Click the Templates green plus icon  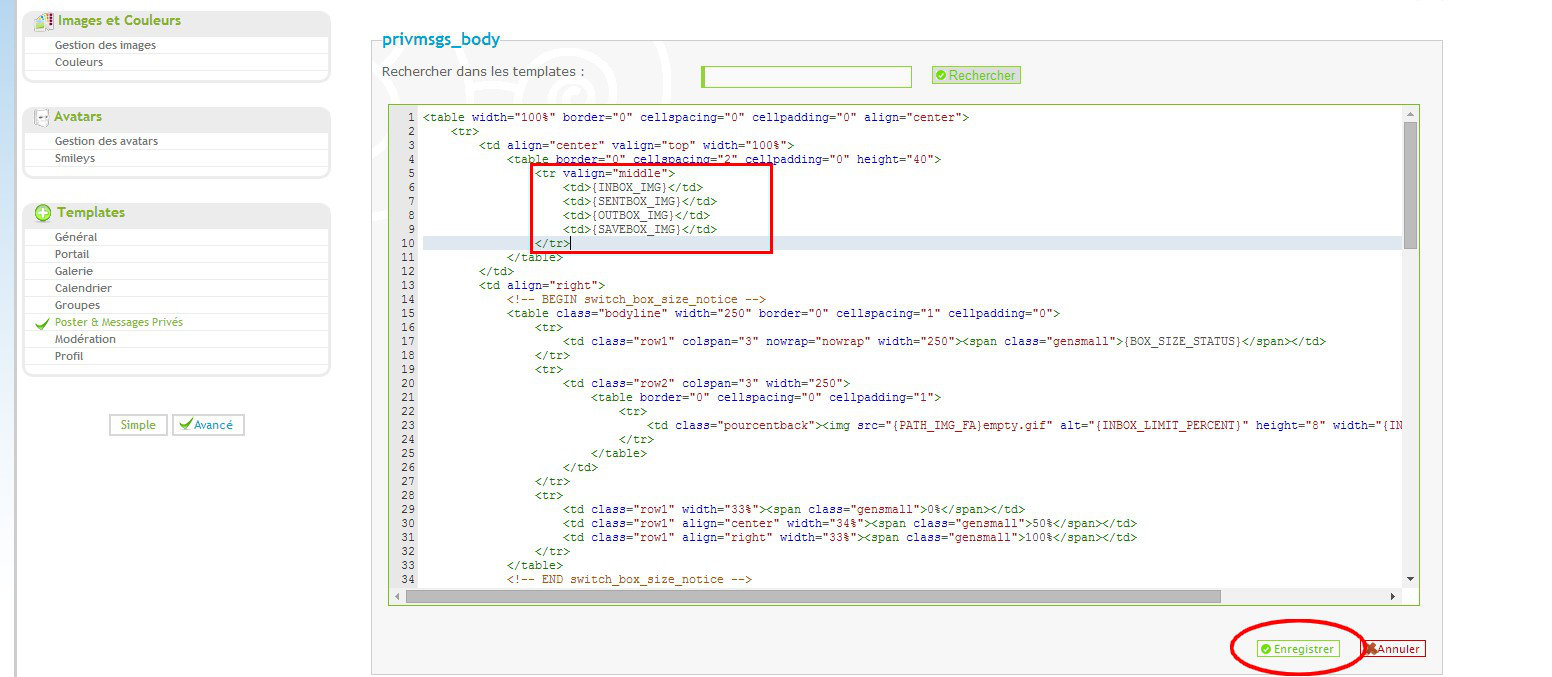pyautogui.click(x=43, y=213)
